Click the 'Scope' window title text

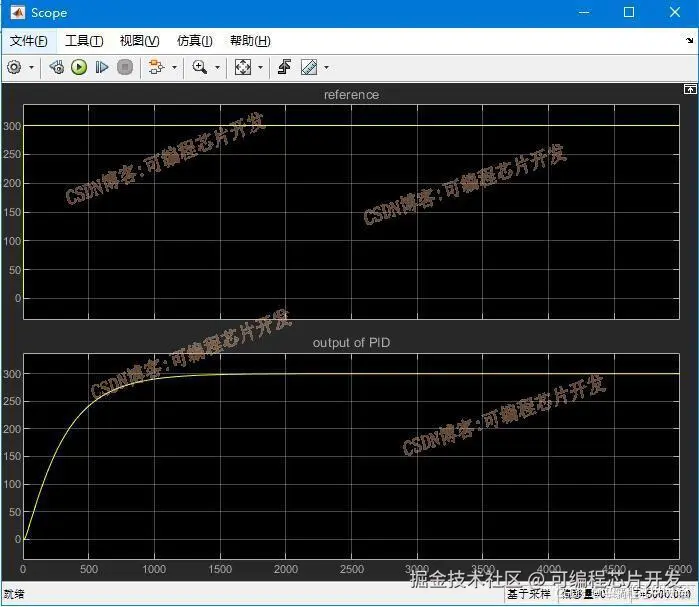point(49,13)
